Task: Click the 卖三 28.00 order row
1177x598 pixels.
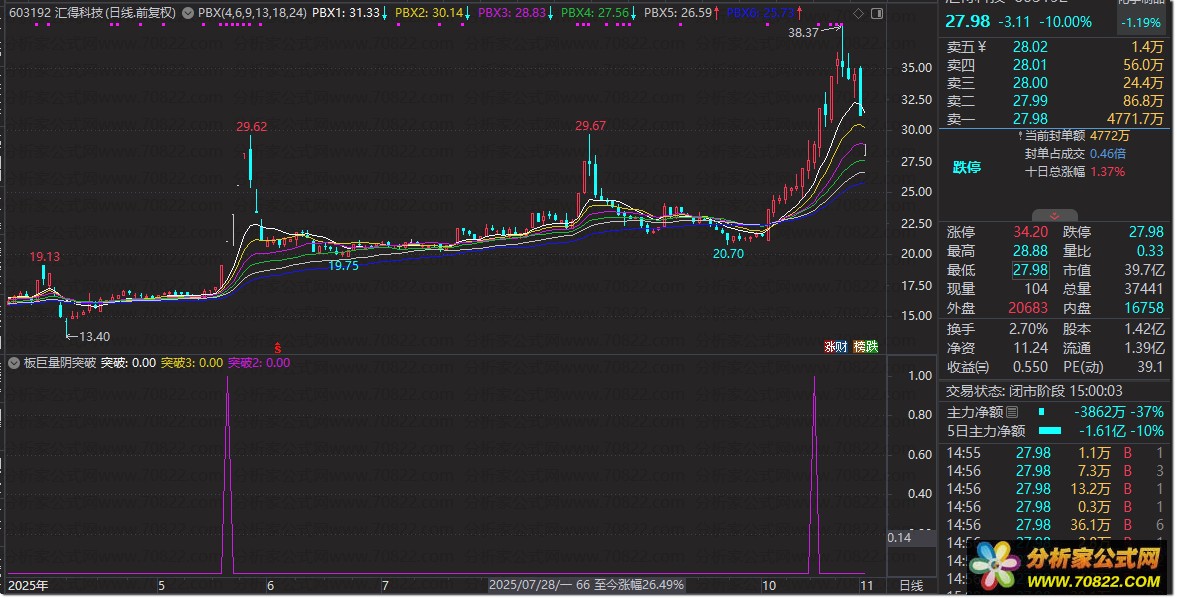Action: [x=1055, y=83]
